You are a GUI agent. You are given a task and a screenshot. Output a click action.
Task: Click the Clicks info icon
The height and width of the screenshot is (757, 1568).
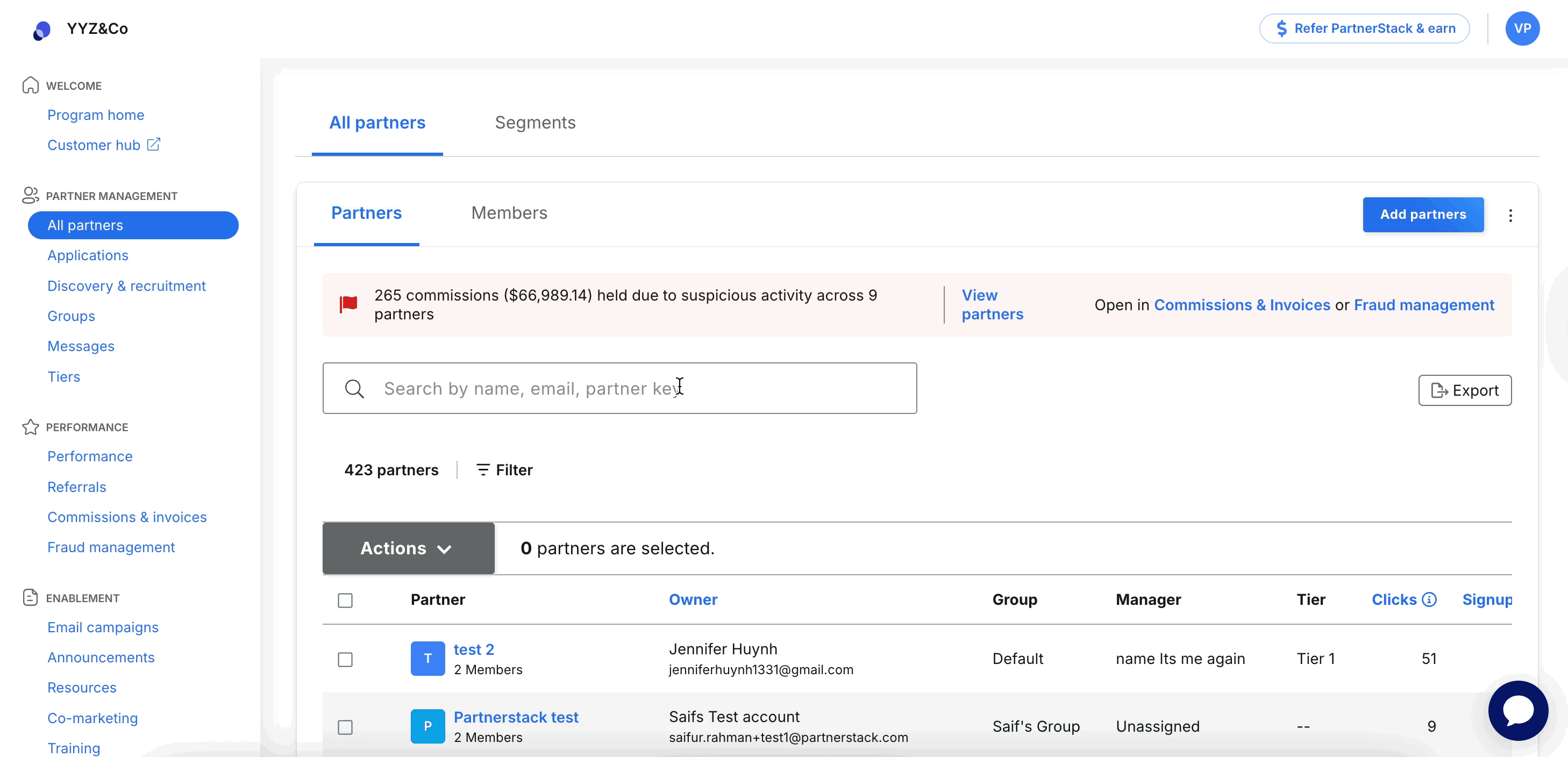coord(1429,599)
